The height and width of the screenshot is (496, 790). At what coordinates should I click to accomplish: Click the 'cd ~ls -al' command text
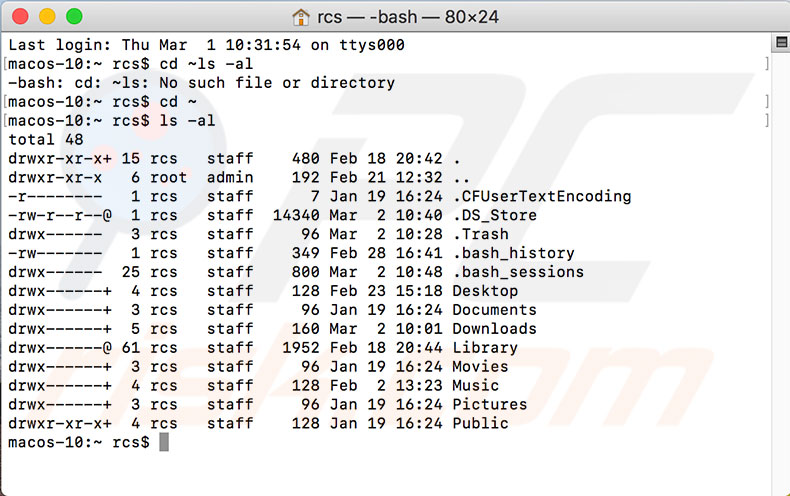[x=207, y=64]
